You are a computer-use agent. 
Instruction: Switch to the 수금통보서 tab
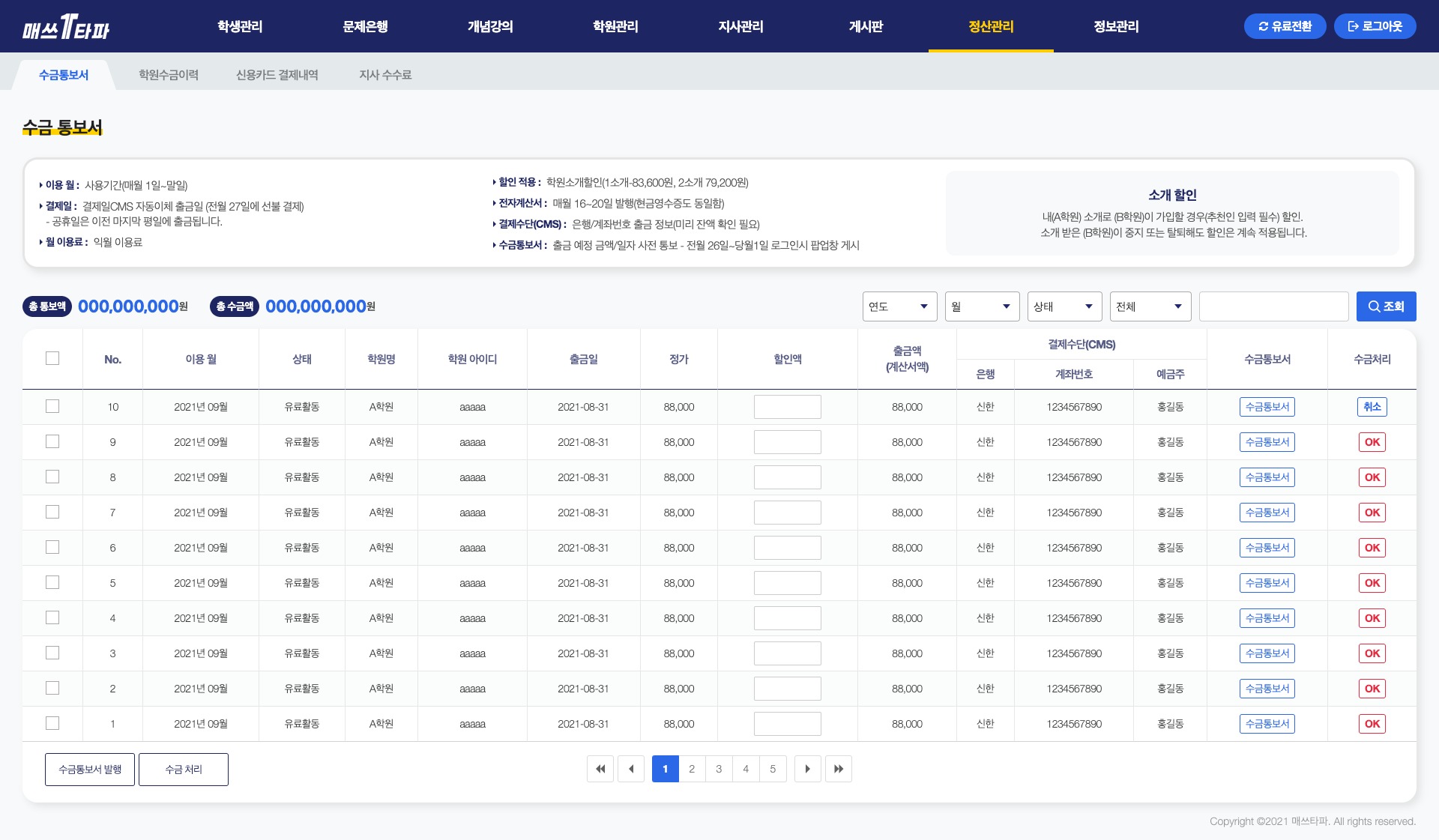click(x=64, y=75)
